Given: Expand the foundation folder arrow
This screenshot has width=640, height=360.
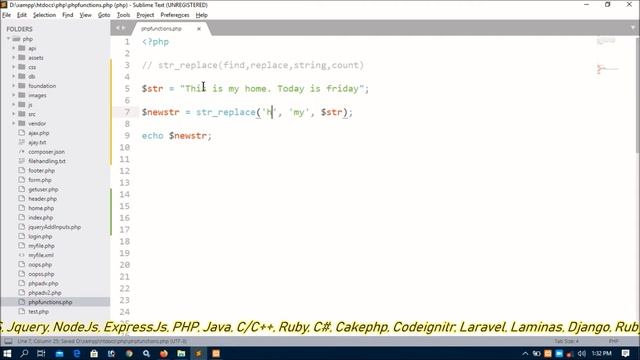Looking at the screenshot, I should [x=13, y=86].
